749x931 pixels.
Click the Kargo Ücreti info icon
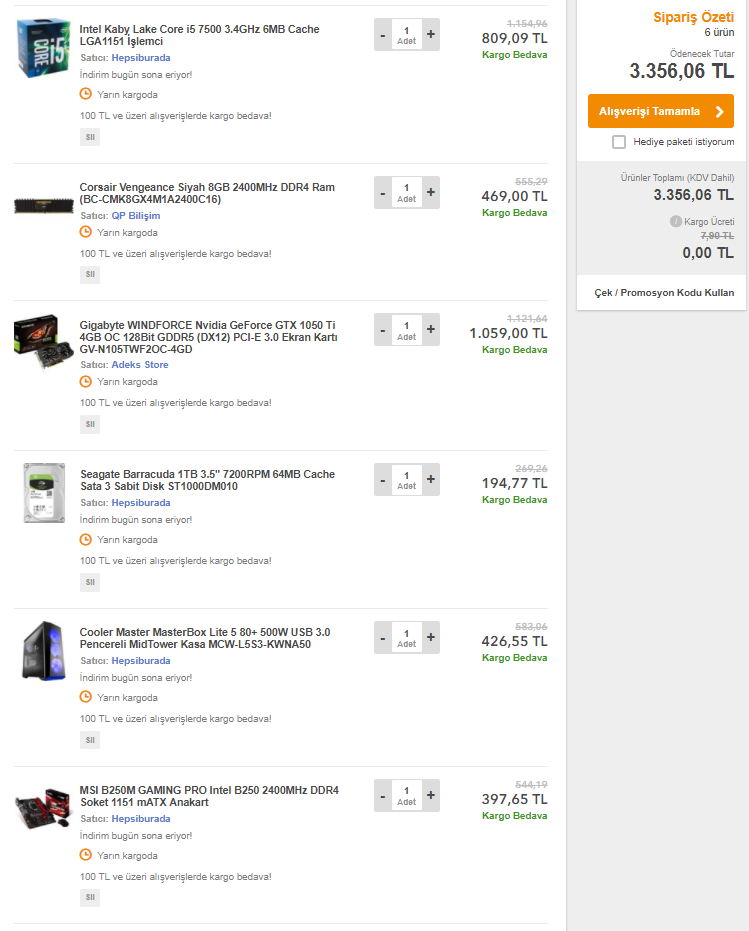point(676,221)
